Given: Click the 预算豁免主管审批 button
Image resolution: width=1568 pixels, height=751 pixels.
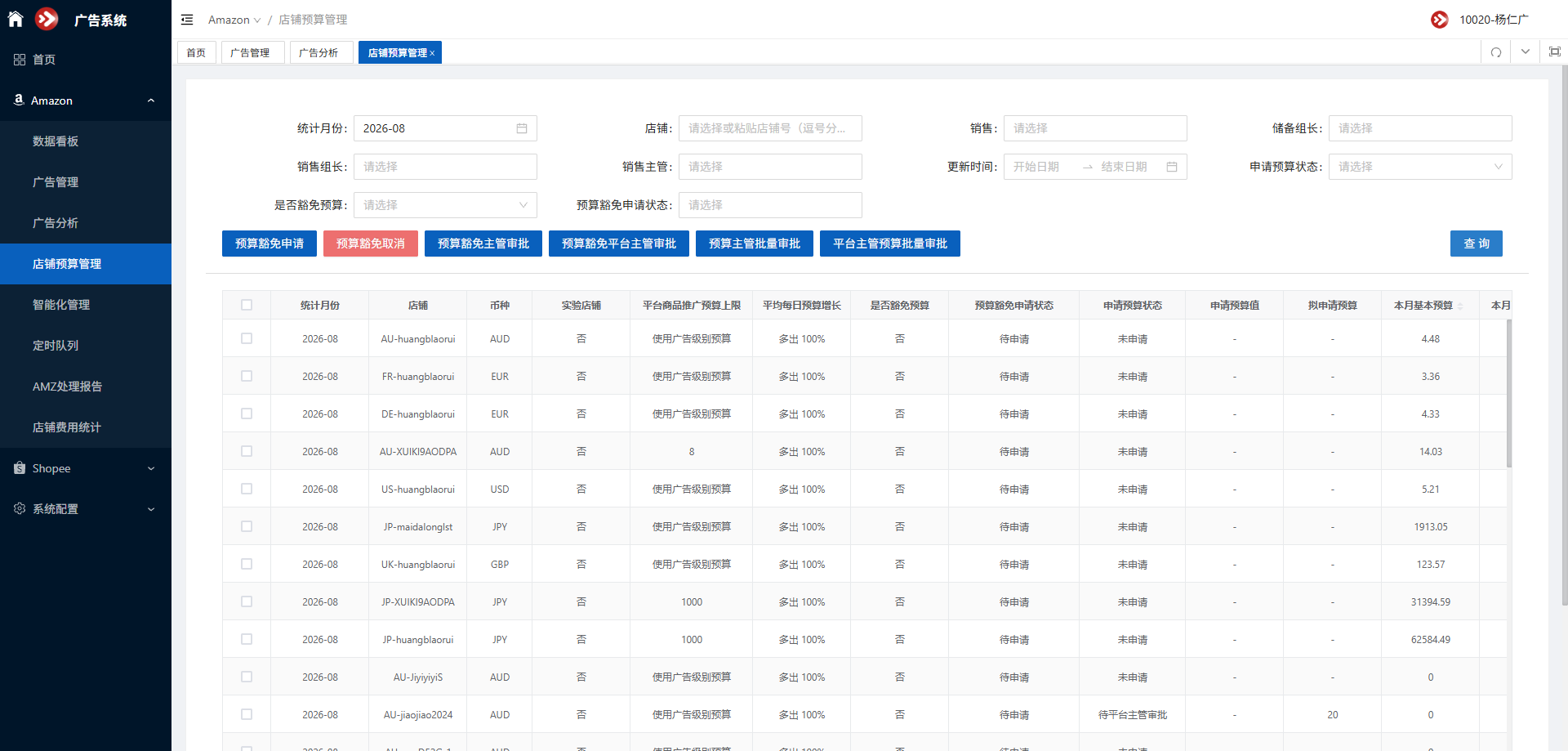Looking at the screenshot, I should coord(483,244).
